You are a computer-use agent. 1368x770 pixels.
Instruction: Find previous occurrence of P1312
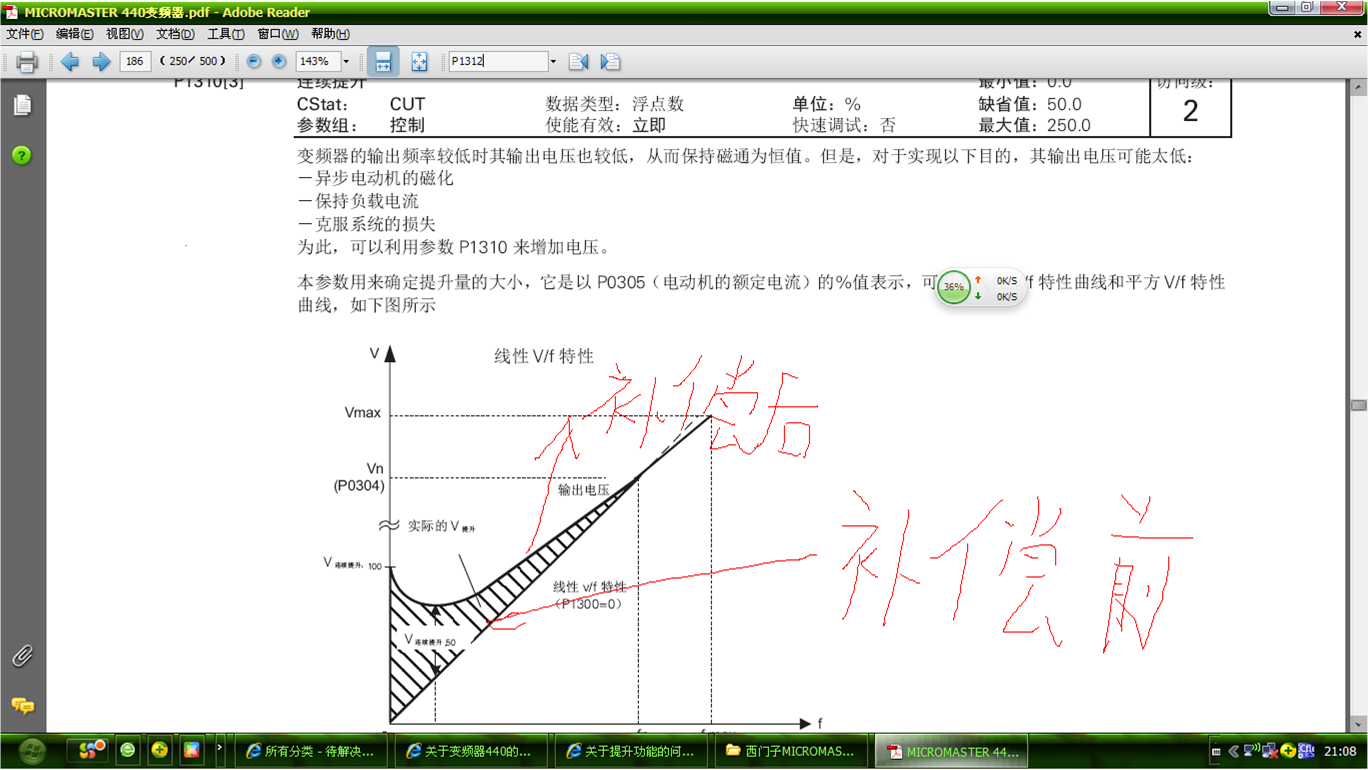coord(578,62)
